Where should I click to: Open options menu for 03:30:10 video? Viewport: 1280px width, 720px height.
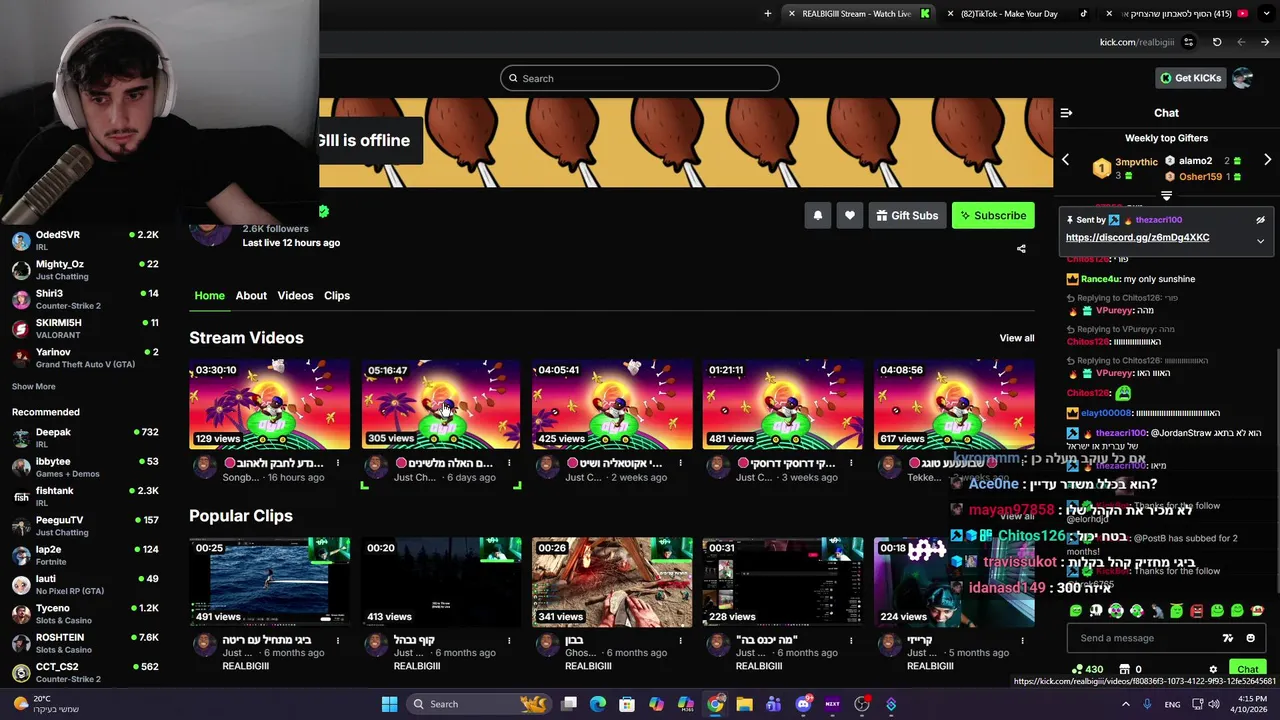(338, 463)
